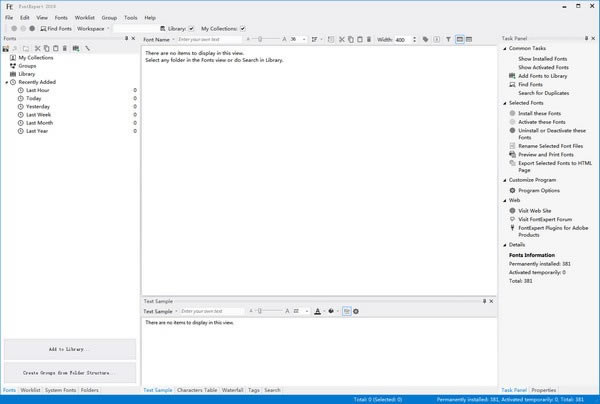Click Show Installed Fonts link
600x404 pixels.
(543, 59)
